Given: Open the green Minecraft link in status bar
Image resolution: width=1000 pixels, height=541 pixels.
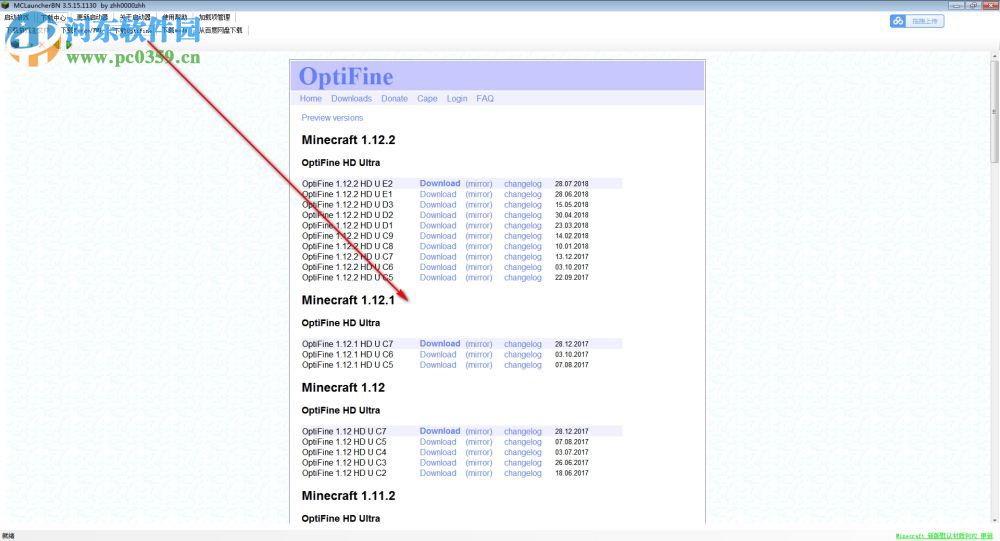Looking at the screenshot, I should tap(944, 536).
